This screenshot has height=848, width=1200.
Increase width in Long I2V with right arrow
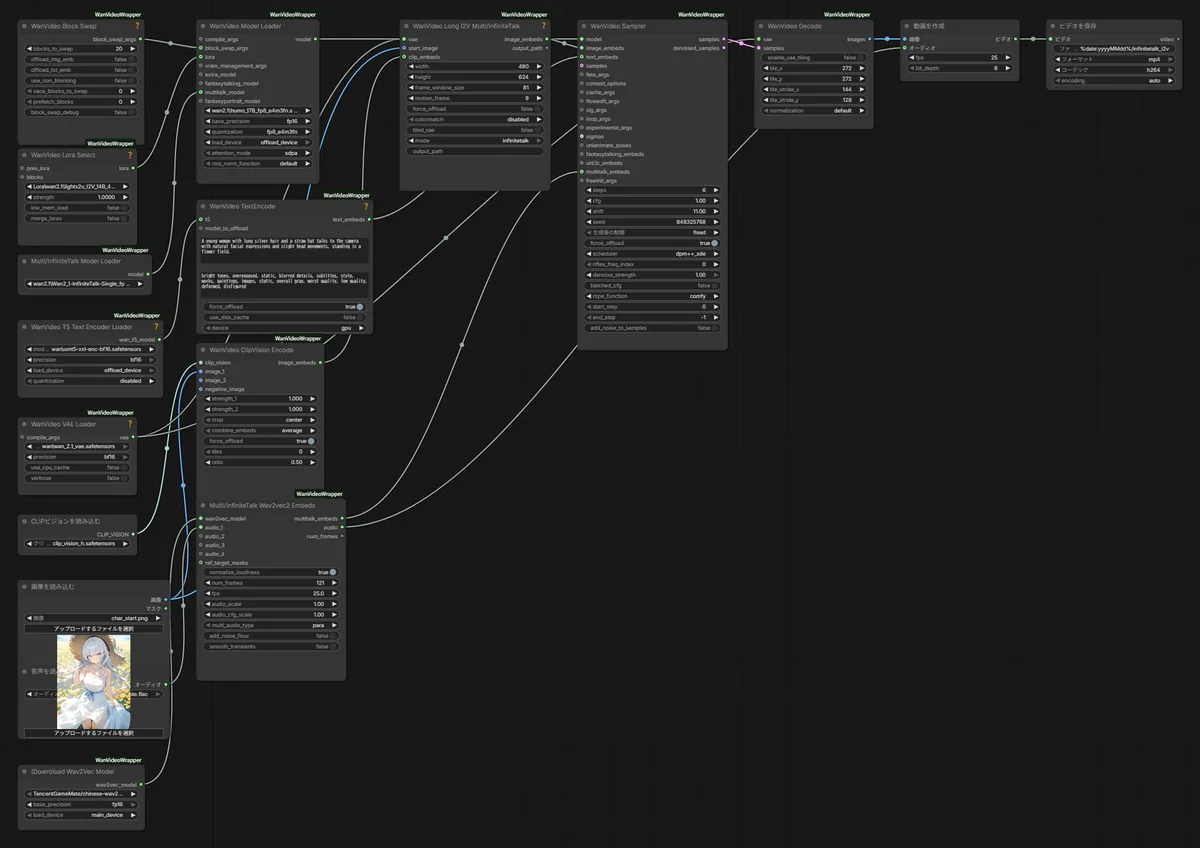[x=539, y=66]
